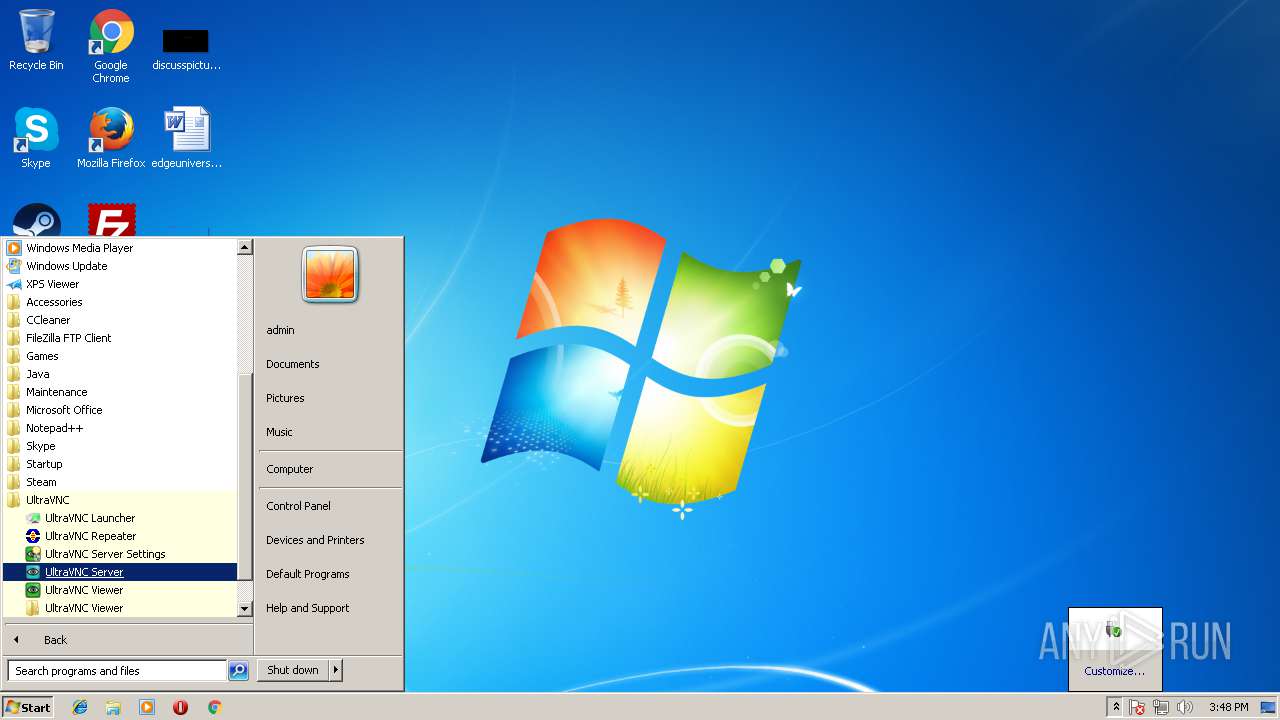Launch Skype from the desktop icon
1280x720 pixels.
[x=36, y=138]
